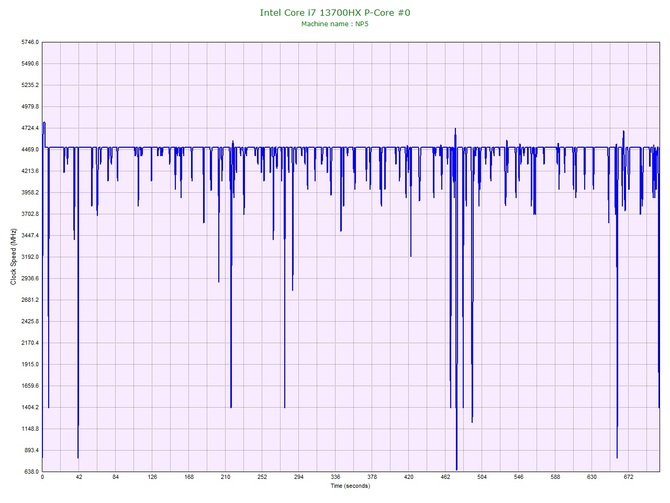Image resolution: width=670 pixels, height=503 pixels.
Task: Click the 168 time axis tick label
Action: 189,477
